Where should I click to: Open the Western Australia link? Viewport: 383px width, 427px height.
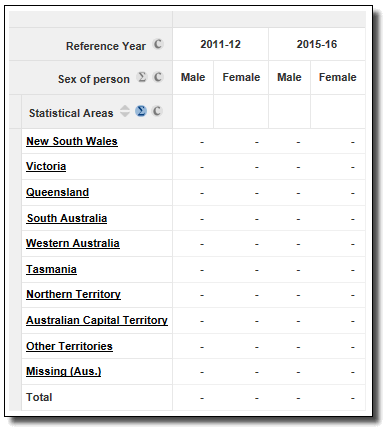[73, 243]
